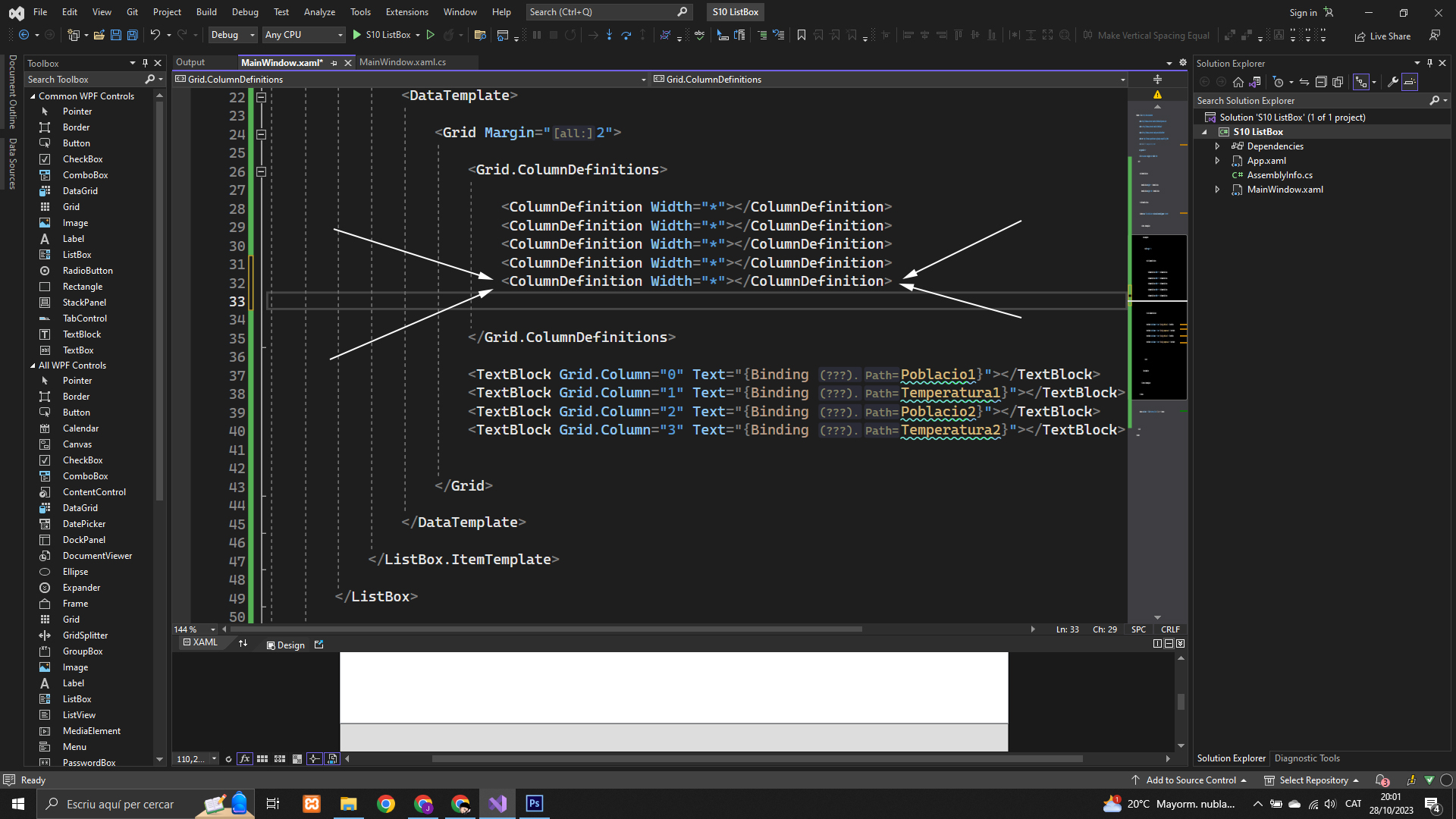This screenshot has height=819, width=1456.
Task: Collapse the Common WPF Controls group
Action: point(33,96)
